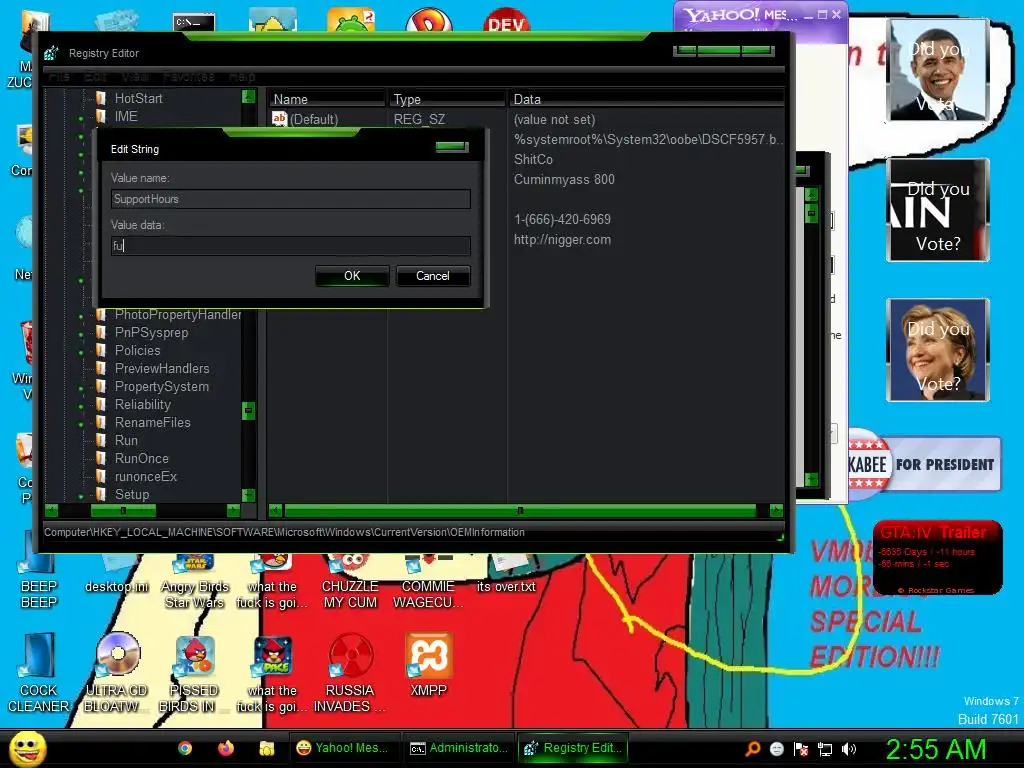Open the Favorites menu in Registry Editor

[x=189, y=77]
